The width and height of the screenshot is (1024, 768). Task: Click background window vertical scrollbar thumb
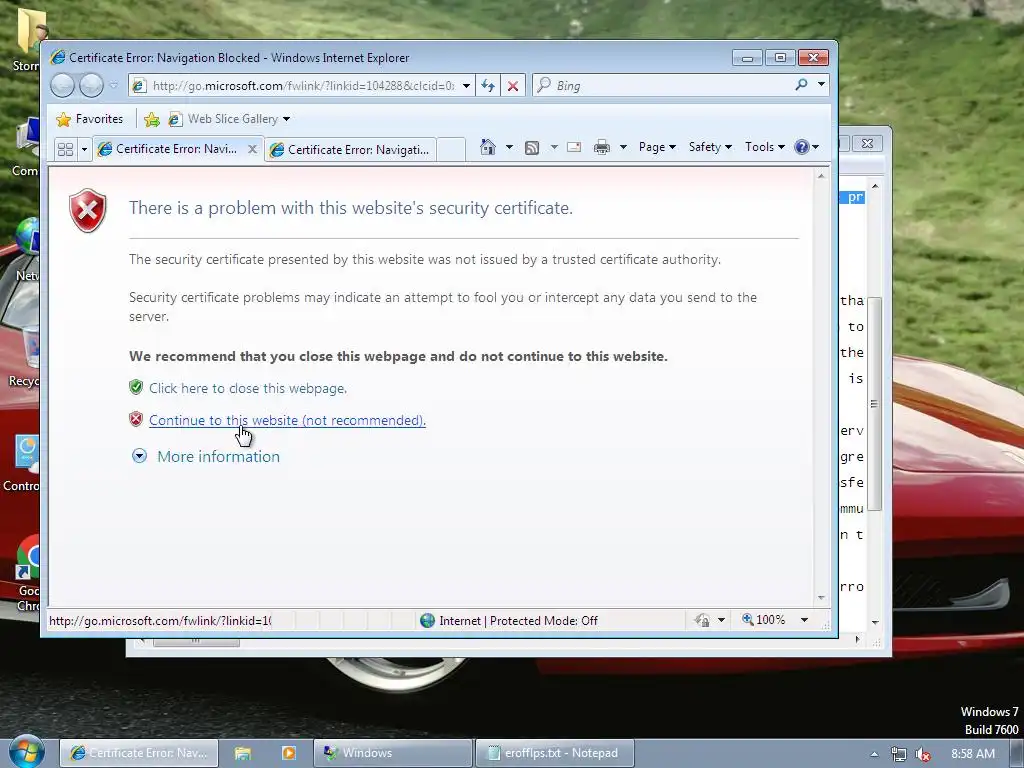[875, 404]
